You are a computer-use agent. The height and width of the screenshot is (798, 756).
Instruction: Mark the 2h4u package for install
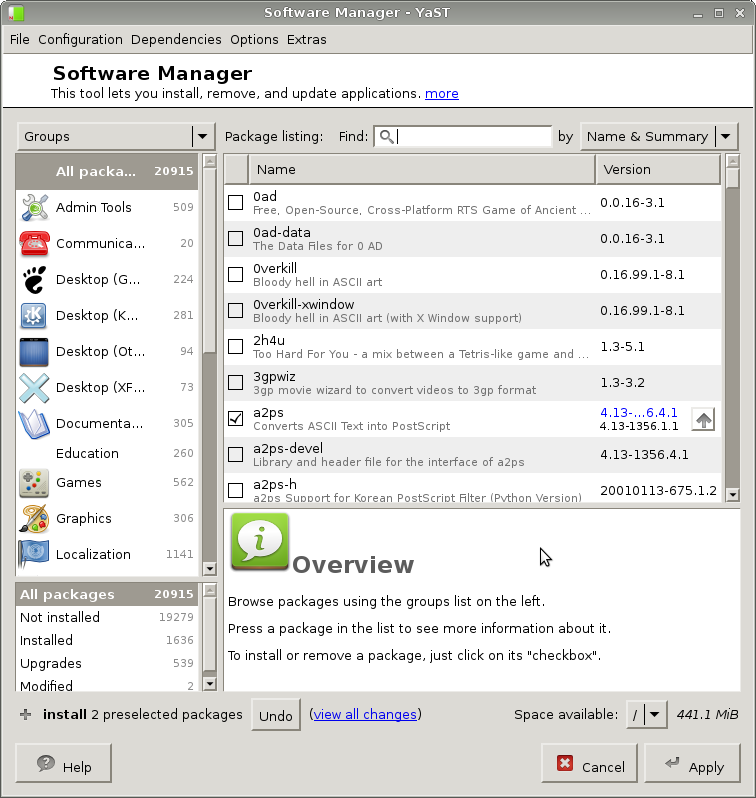click(236, 347)
